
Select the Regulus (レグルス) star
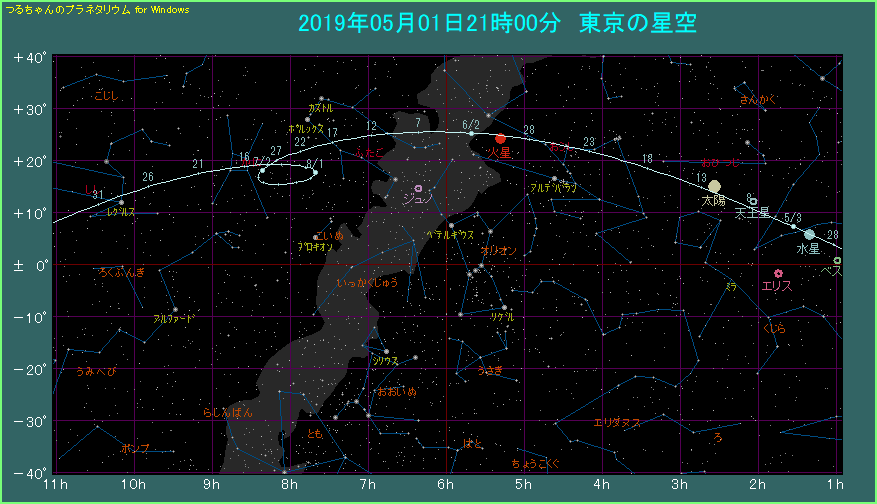[x=122, y=203]
